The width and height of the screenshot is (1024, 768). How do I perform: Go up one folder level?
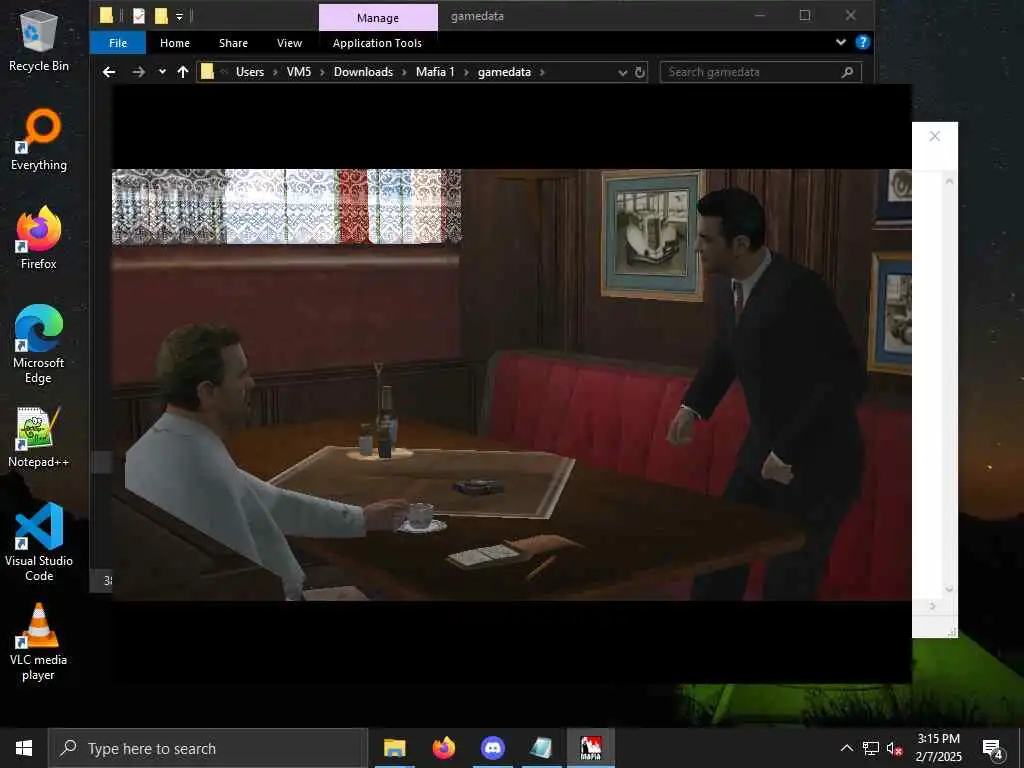click(x=183, y=72)
